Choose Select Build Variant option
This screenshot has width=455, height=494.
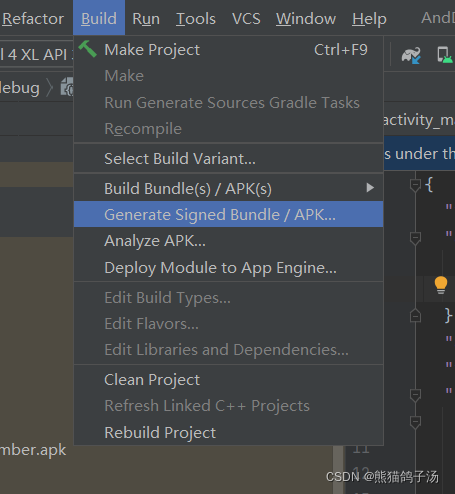[x=229, y=159]
